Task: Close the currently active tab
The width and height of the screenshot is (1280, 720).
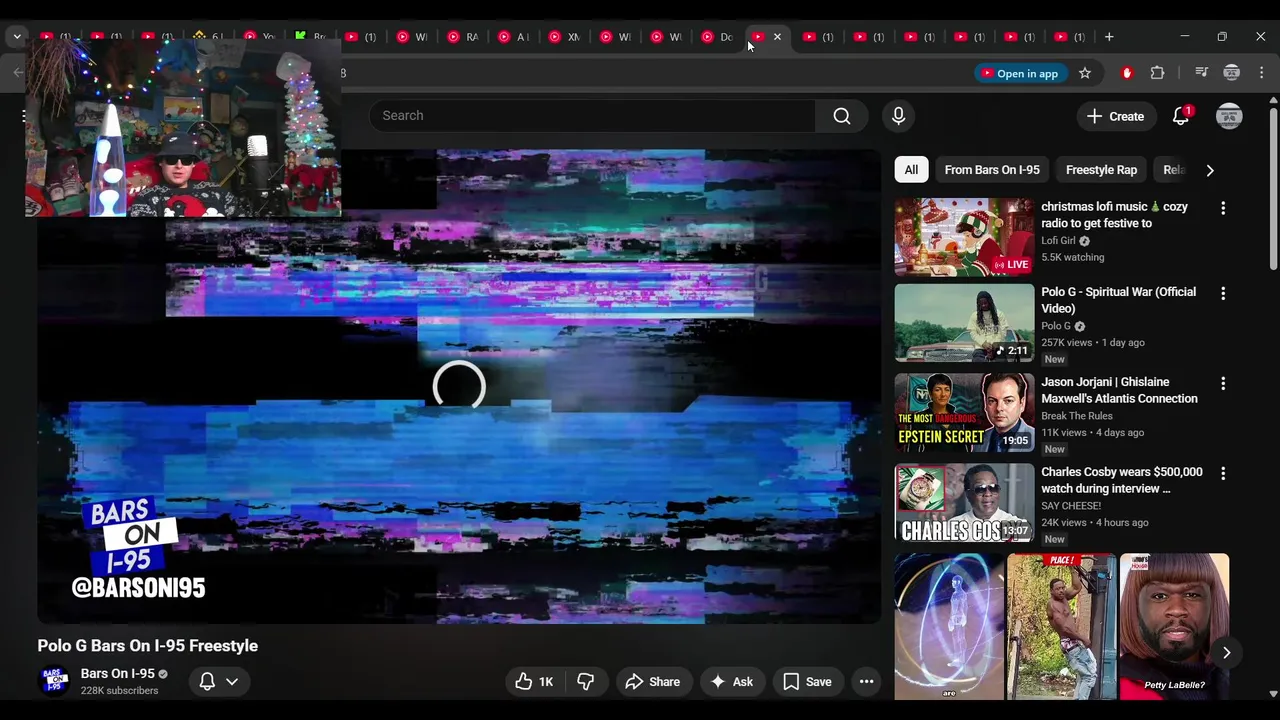Action: tap(777, 37)
